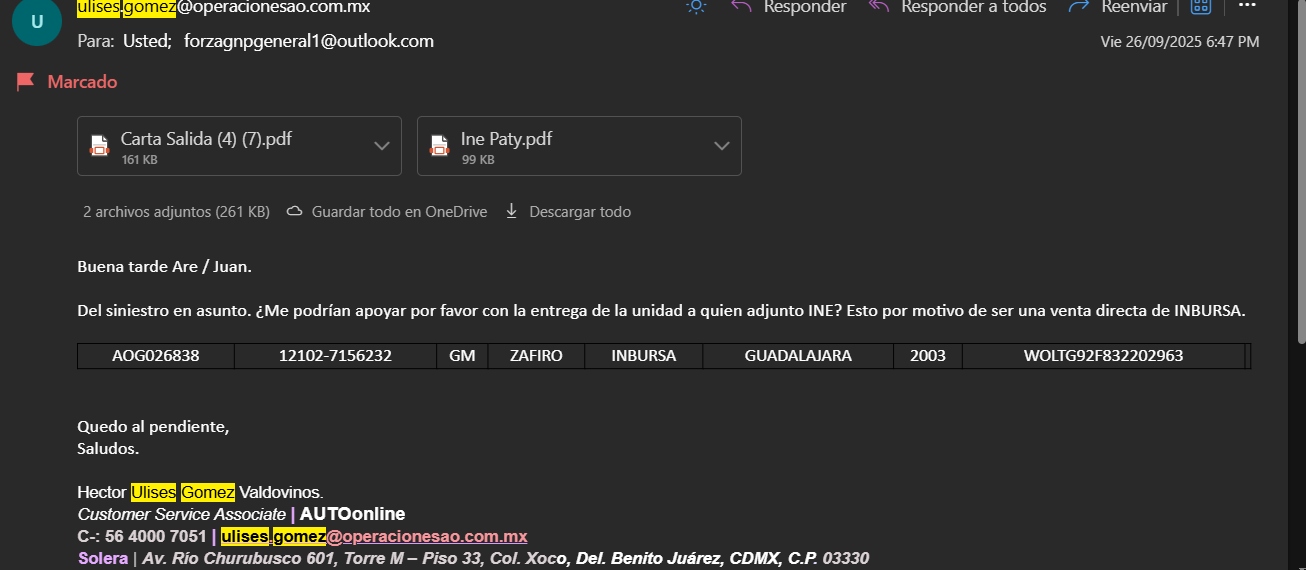Viewport: 1306px width, 570px height.
Task: Click the PDF icon of Carta Salida attachment
Action: 99,146
